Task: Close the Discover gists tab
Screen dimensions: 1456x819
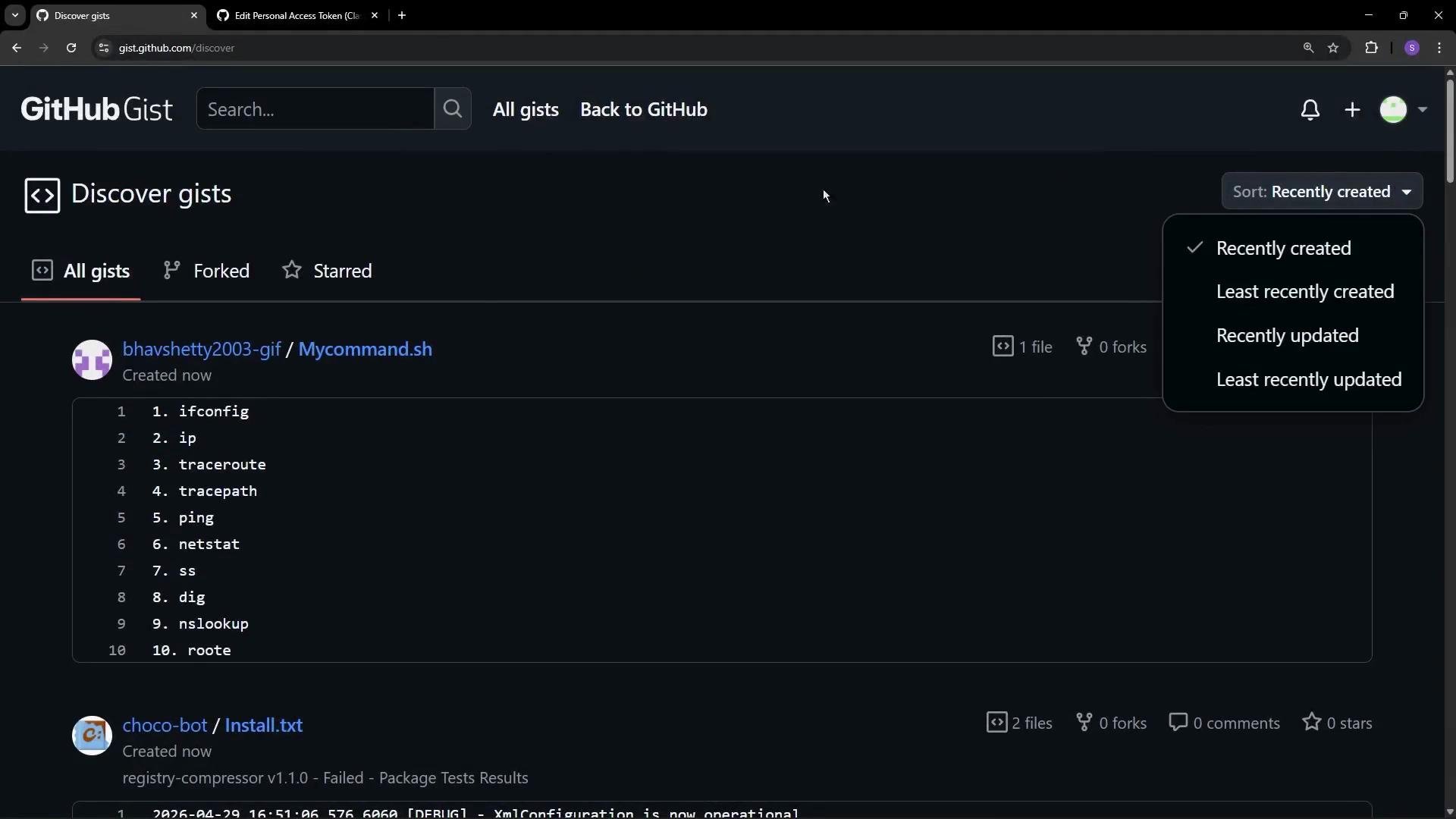Action: tap(194, 15)
